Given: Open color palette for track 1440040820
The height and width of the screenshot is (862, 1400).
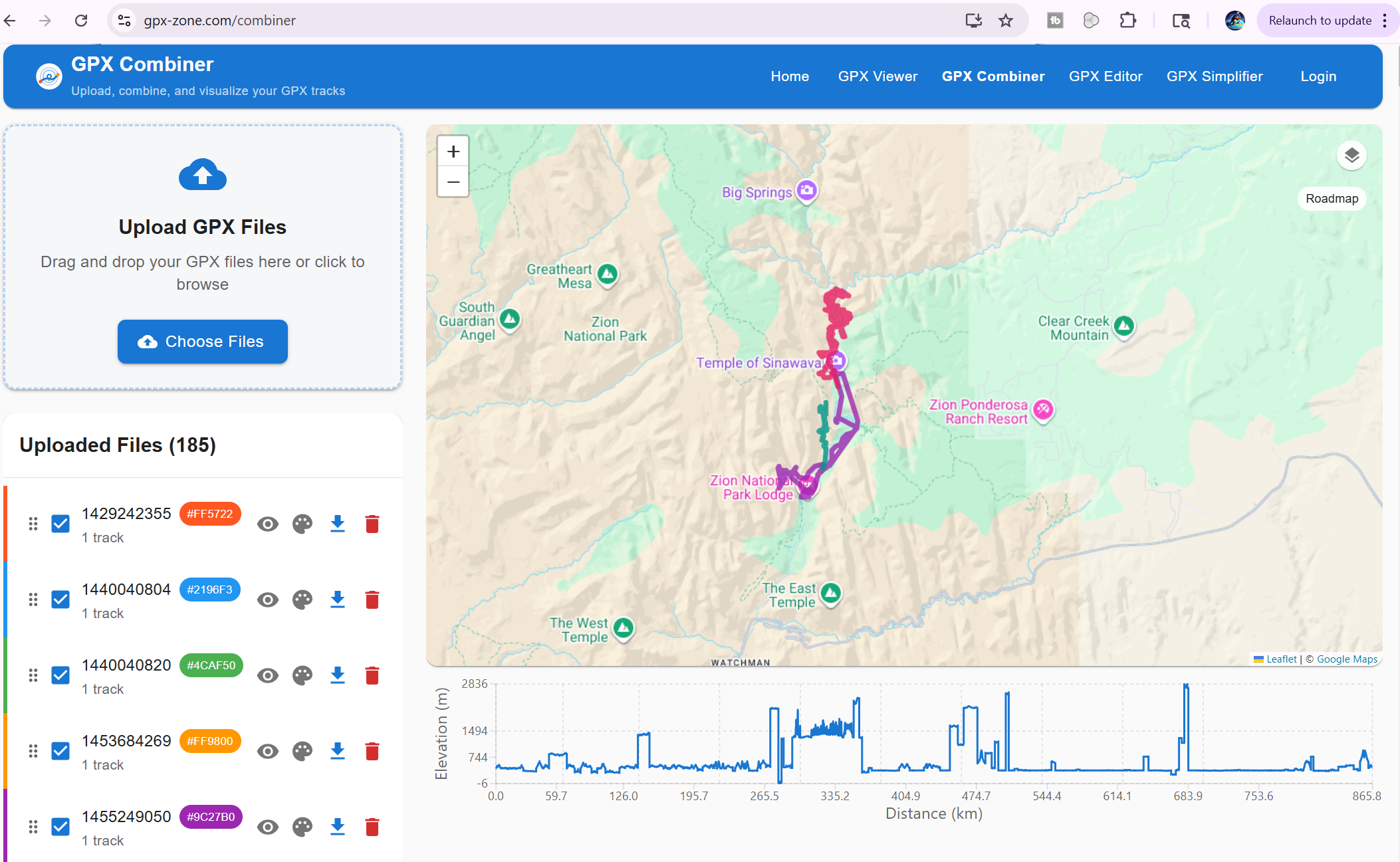Looking at the screenshot, I should tap(302, 675).
